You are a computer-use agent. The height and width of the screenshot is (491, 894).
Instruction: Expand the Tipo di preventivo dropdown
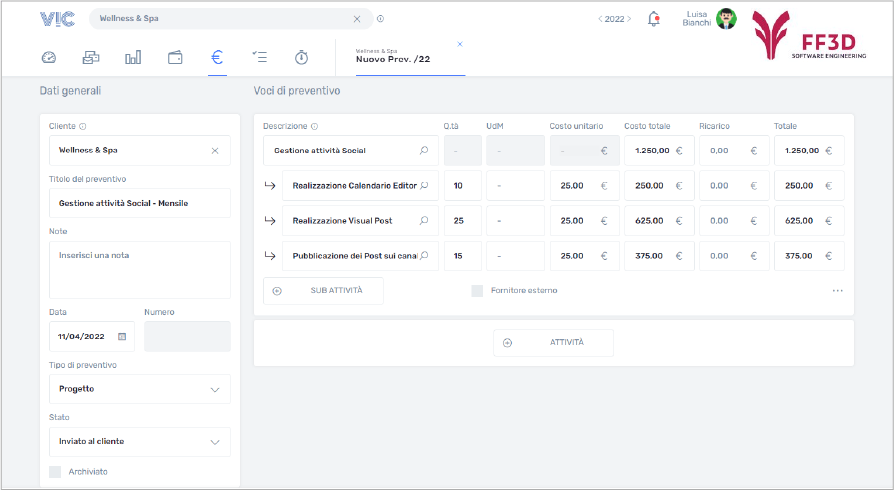(140, 389)
